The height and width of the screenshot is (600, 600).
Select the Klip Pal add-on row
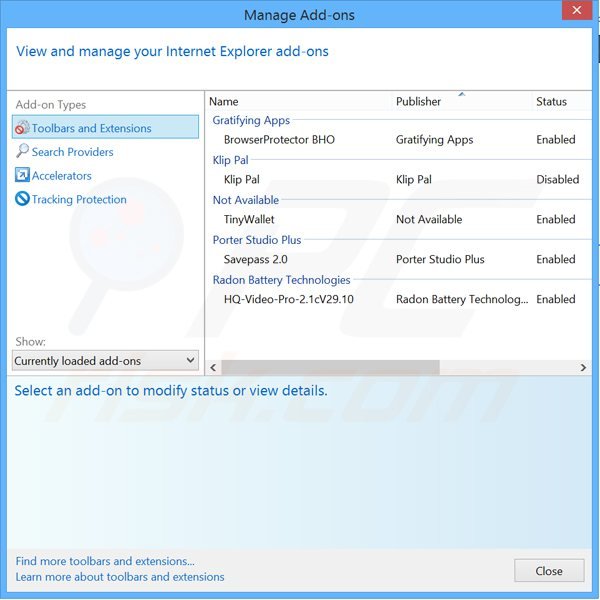242,180
